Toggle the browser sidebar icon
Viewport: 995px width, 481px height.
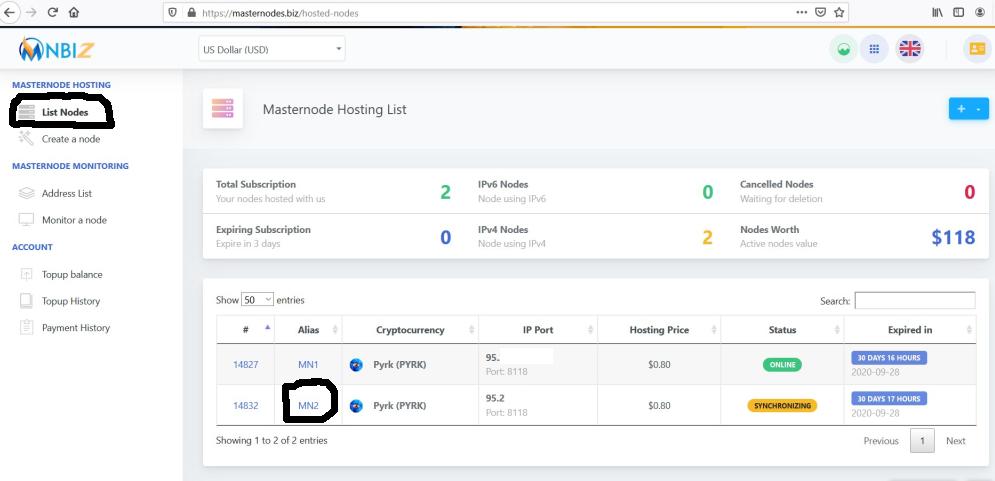click(x=958, y=12)
